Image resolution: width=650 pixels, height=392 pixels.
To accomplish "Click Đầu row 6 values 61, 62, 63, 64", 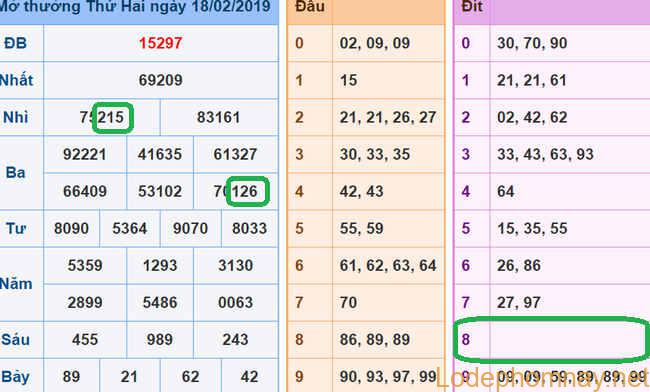I will pos(388,265).
